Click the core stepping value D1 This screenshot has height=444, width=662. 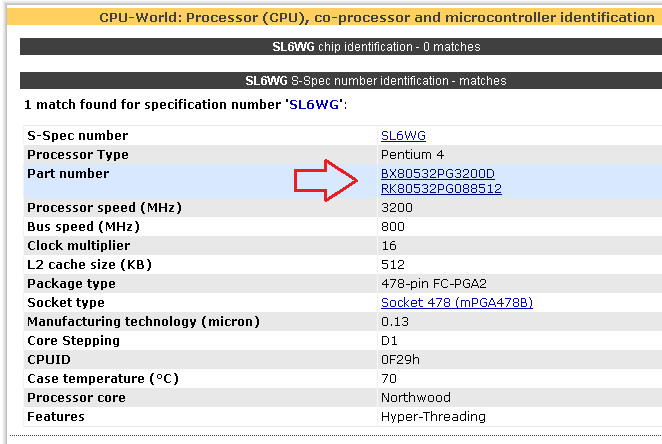click(x=389, y=340)
